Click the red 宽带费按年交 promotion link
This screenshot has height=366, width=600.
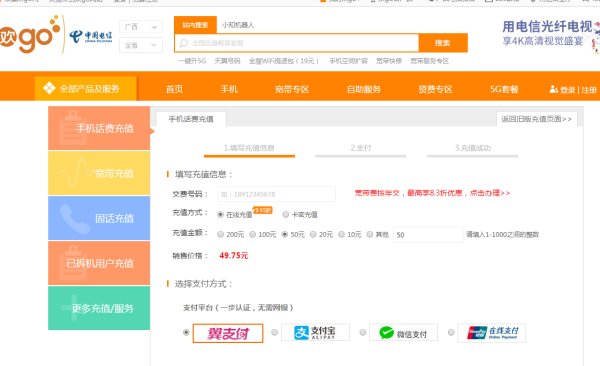(x=432, y=193)
